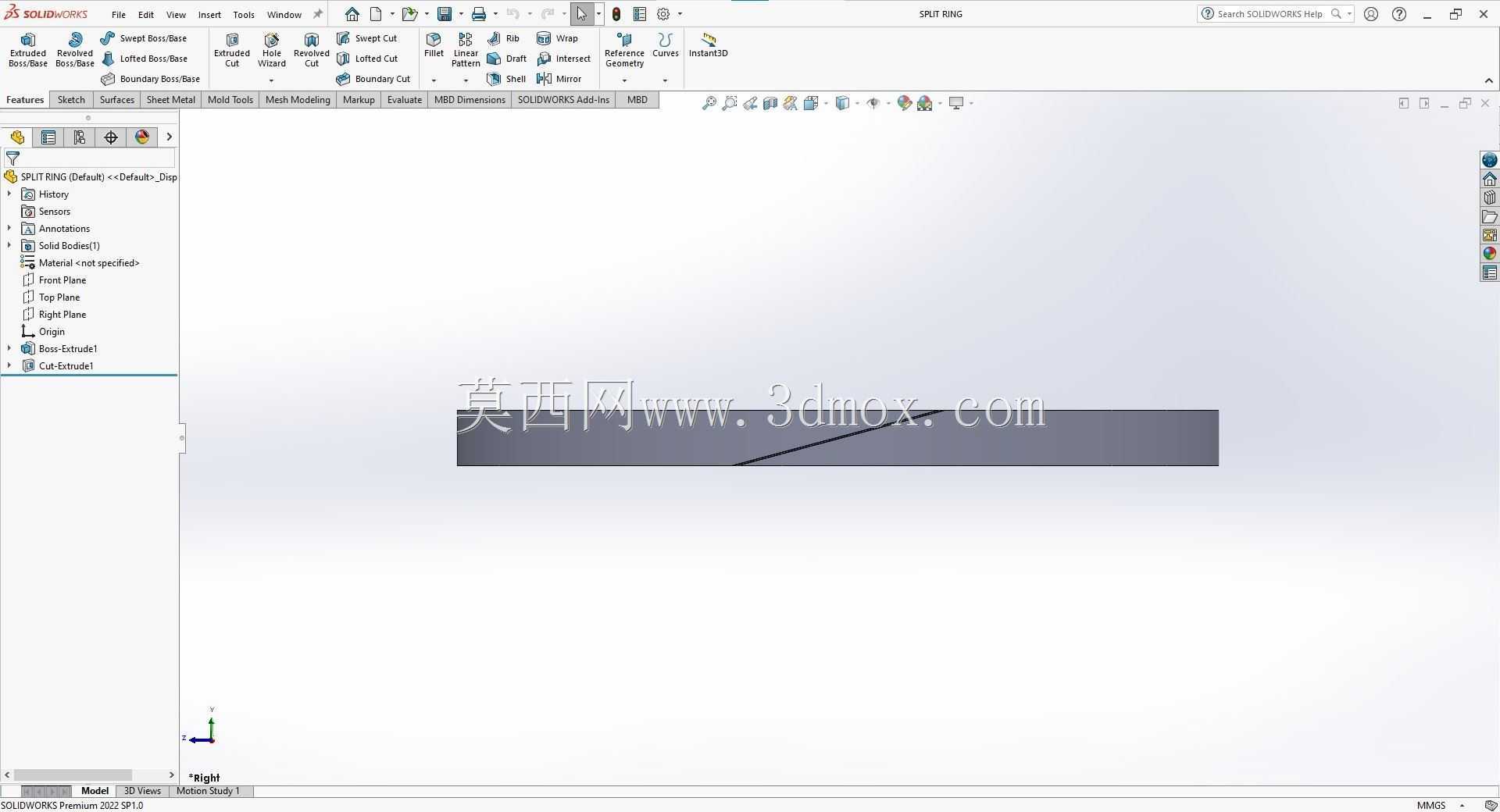The height and width of the screenshot is (812, 1500).
Task: Switch to the Sheet Metal tab
Action: point(170,100)
